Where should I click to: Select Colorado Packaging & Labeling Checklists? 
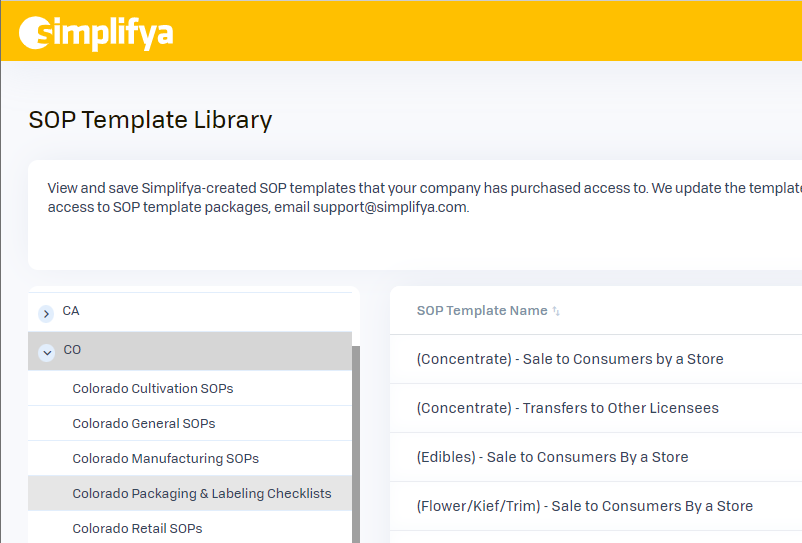click(201, 493)
